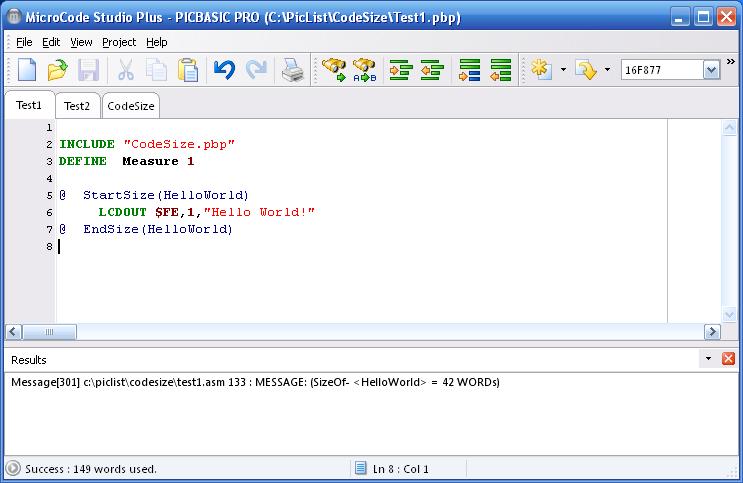The height and width of the screenshot is (483, 743).
Task: Close the Results panel
Action: pos(728,359)
